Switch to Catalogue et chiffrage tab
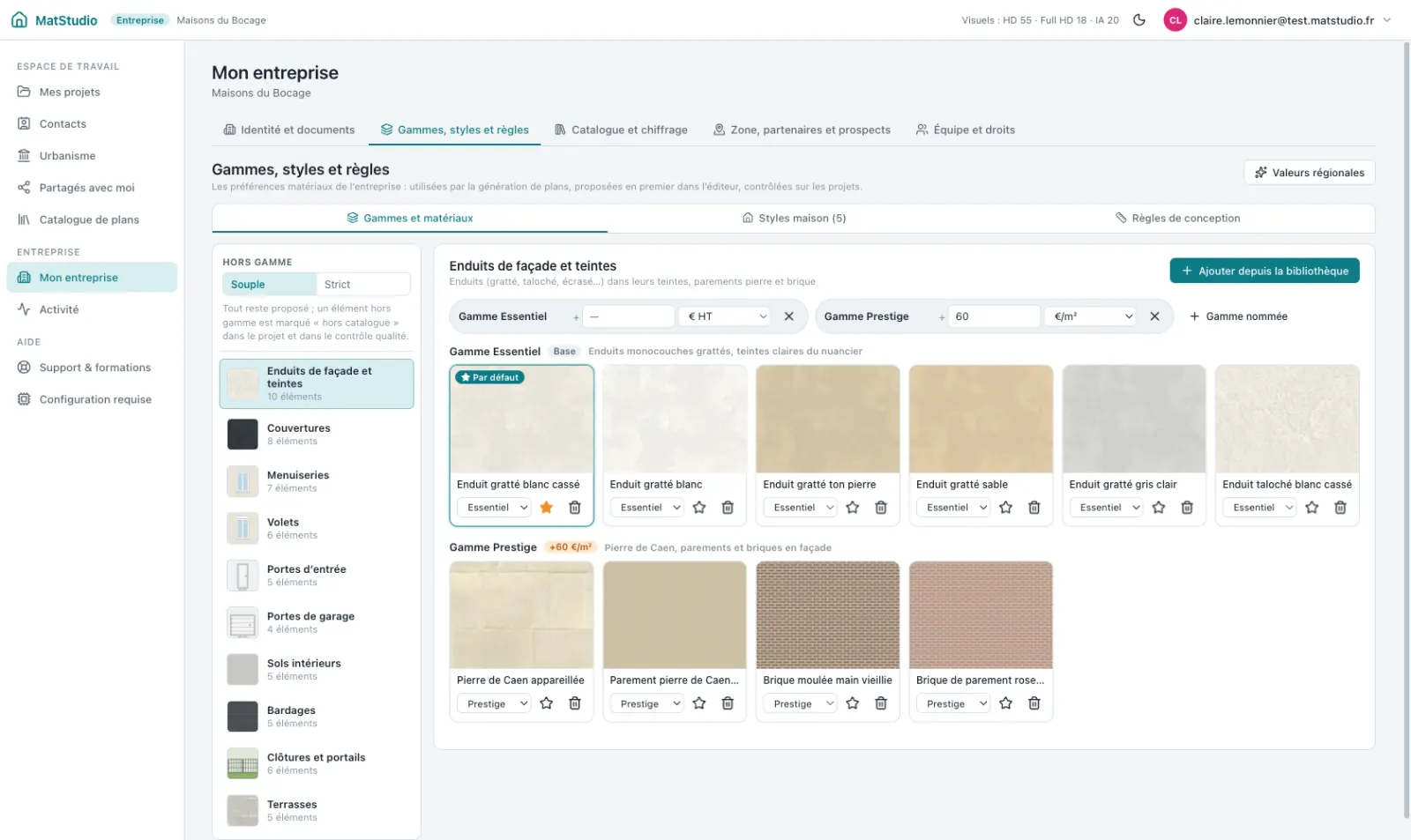This screenshot has height=840, width=1411. click(x=621, y=130)
